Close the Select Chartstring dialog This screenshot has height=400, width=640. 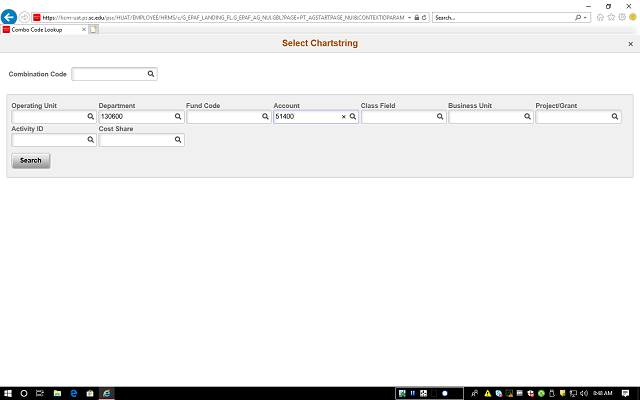click(x=631, y=44)
